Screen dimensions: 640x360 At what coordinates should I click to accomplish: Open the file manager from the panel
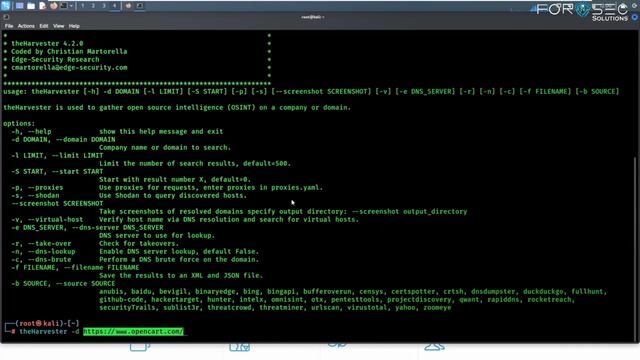(x=31, y=6)
